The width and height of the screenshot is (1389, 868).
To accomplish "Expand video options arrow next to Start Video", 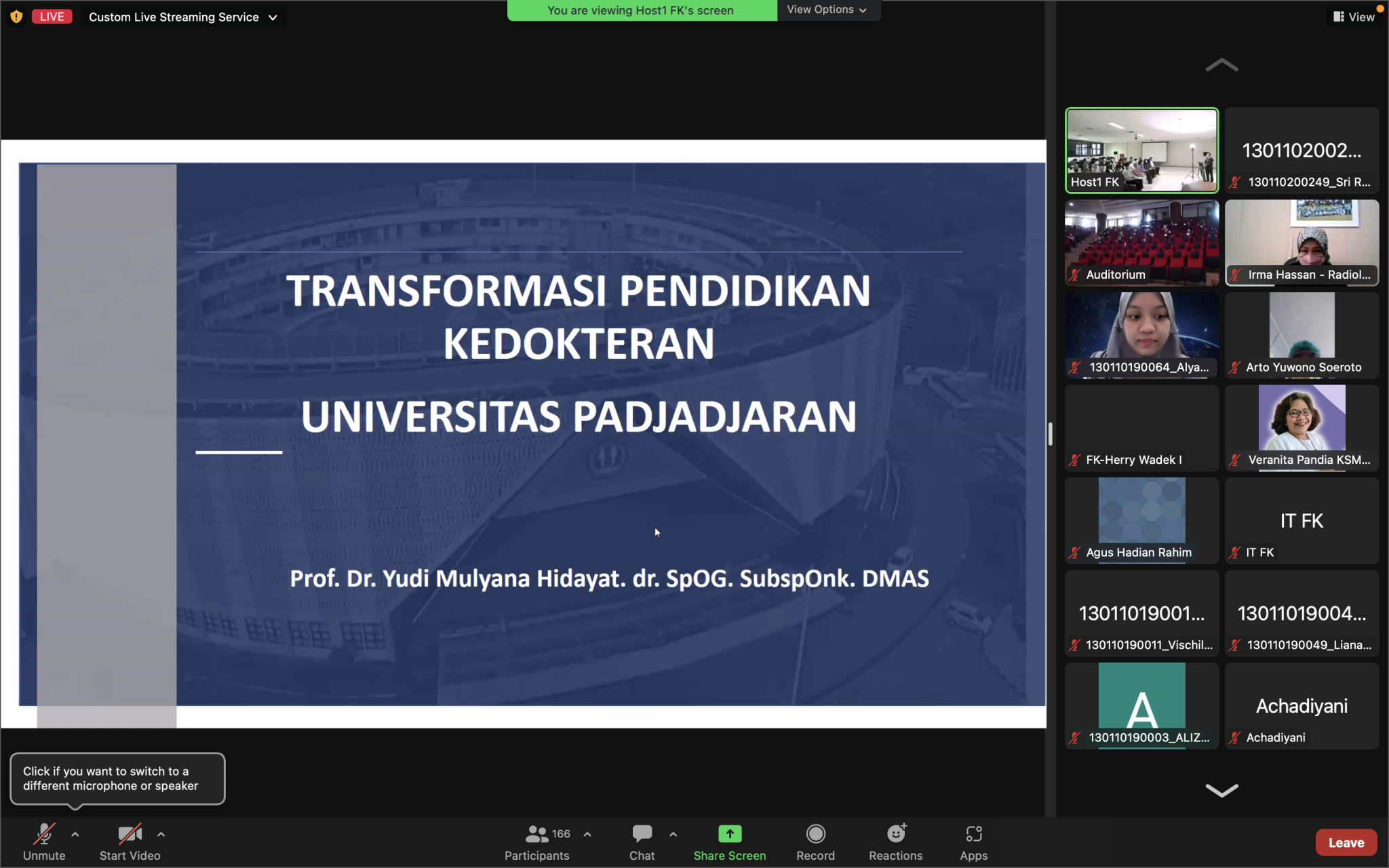I will tap(161, 835).
